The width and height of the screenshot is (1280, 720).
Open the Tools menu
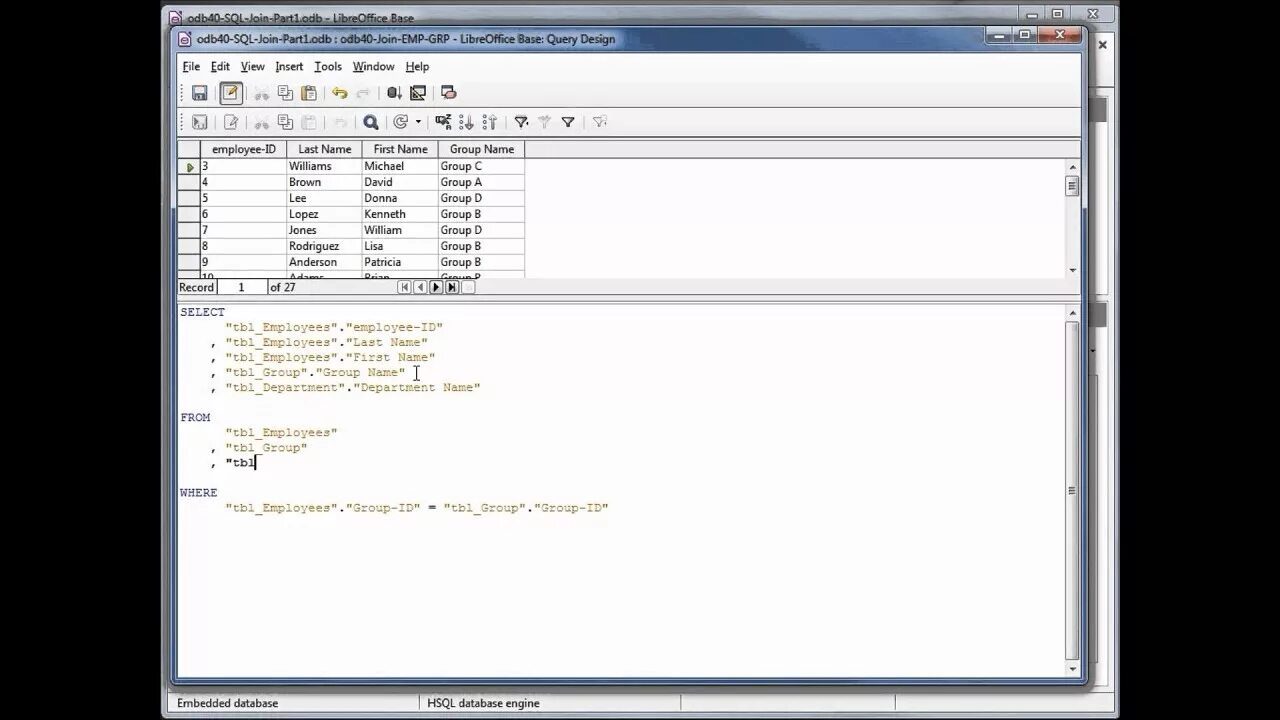[328, 66]
